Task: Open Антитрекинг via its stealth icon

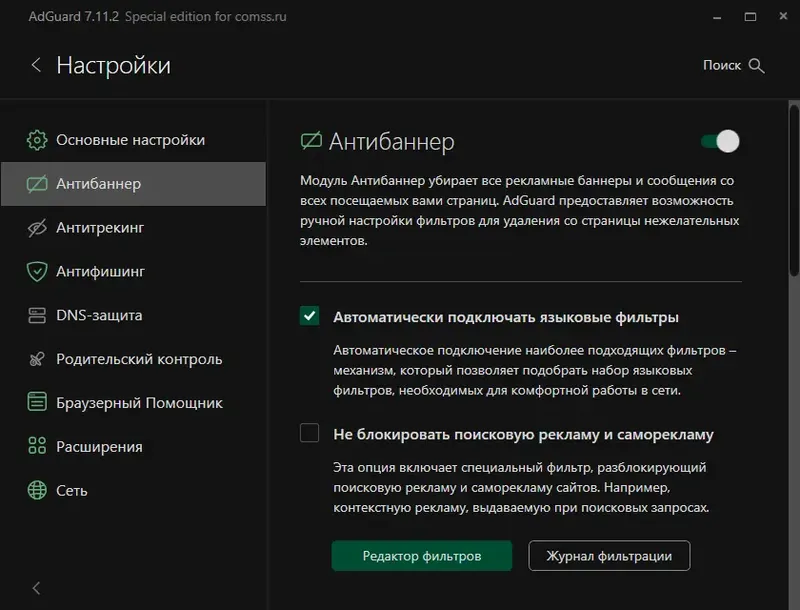Action: pos(38,227)
